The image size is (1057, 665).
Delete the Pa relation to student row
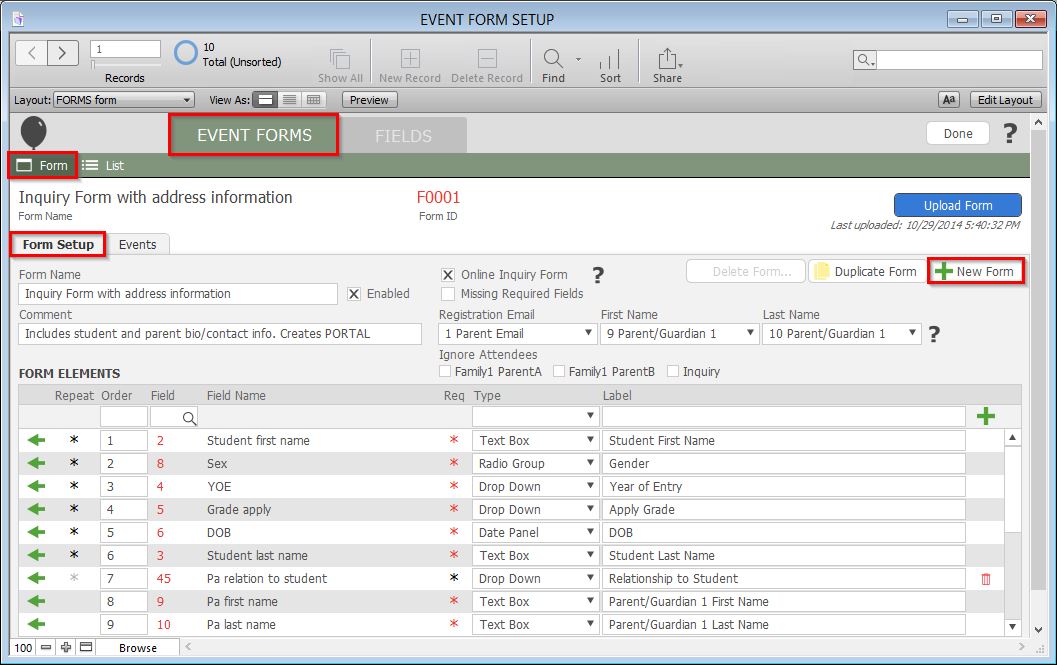[x=986, y=579]
